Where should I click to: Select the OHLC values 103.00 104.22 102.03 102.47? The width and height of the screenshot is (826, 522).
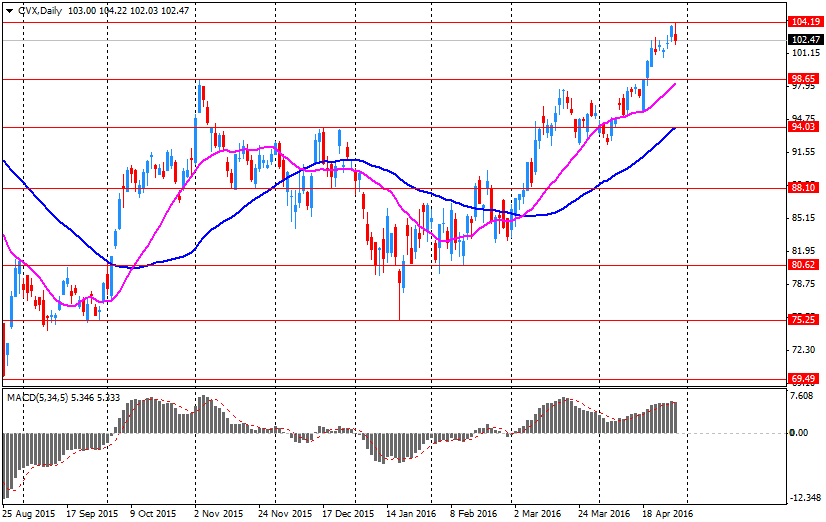click(x=129, y=11)
